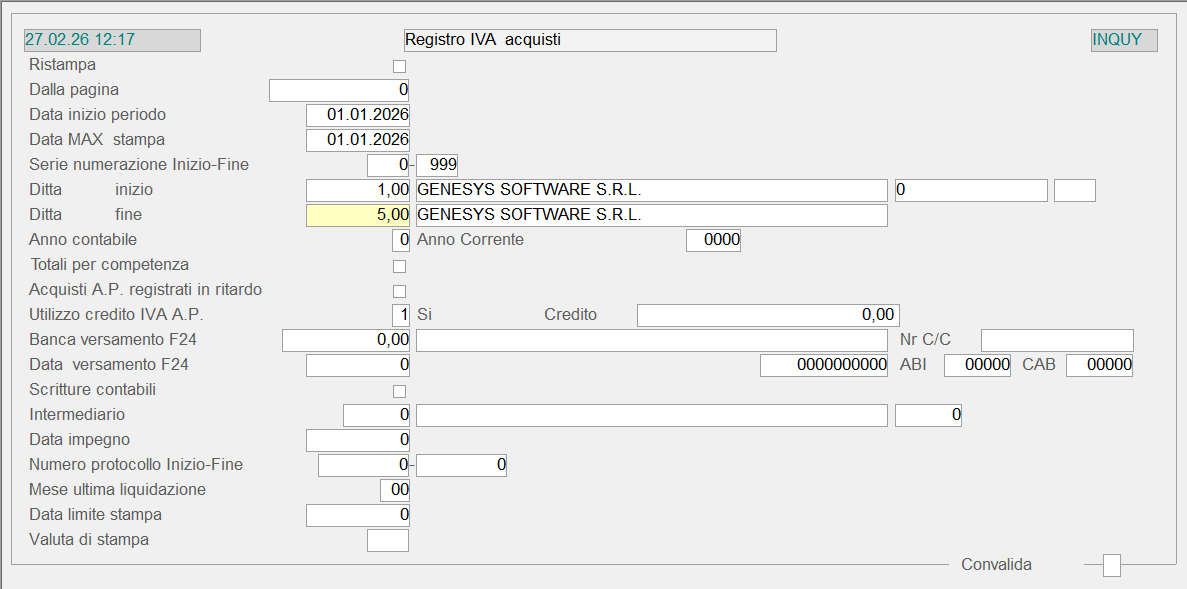The image size is (1187, 589).
Task: Click the CAB code field
Action: tap(1099, 365)
